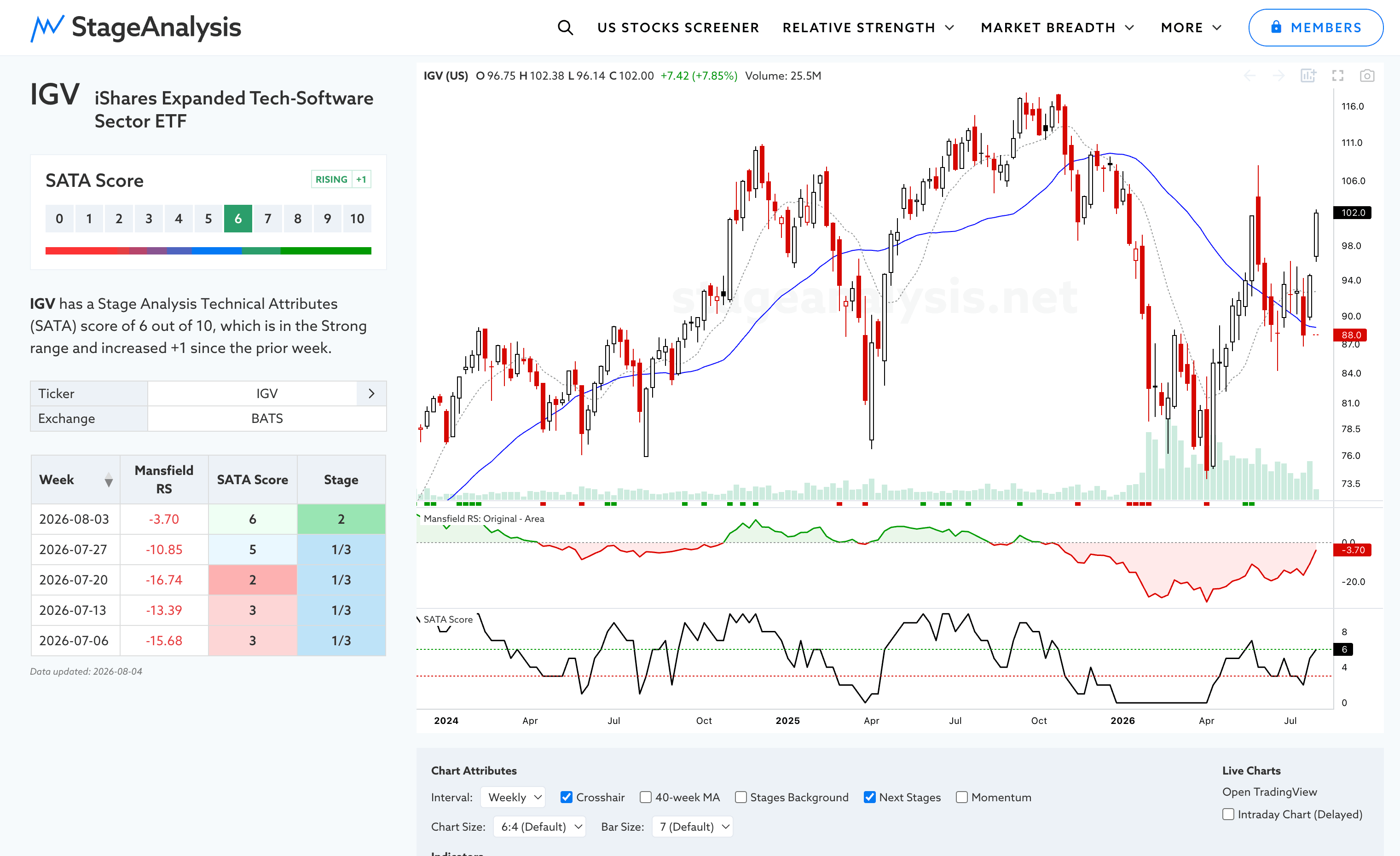
Task: Click the 102.0 price label on axis
Action: [1352, 213]
